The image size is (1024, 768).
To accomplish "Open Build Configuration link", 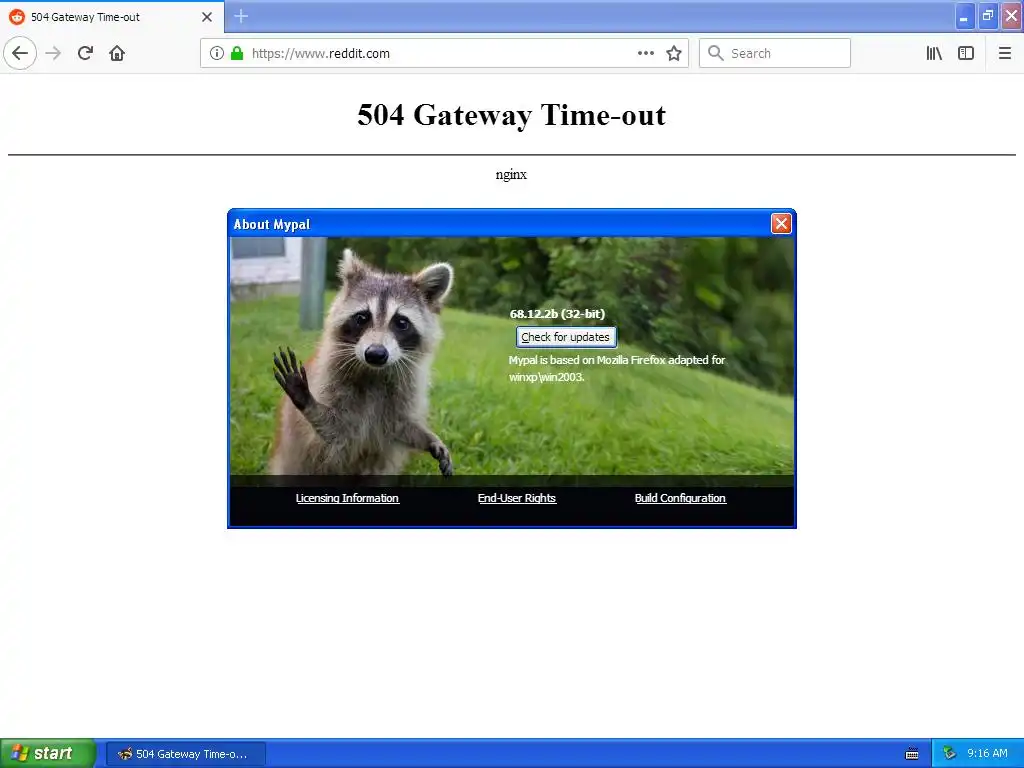I will [680, 498].
